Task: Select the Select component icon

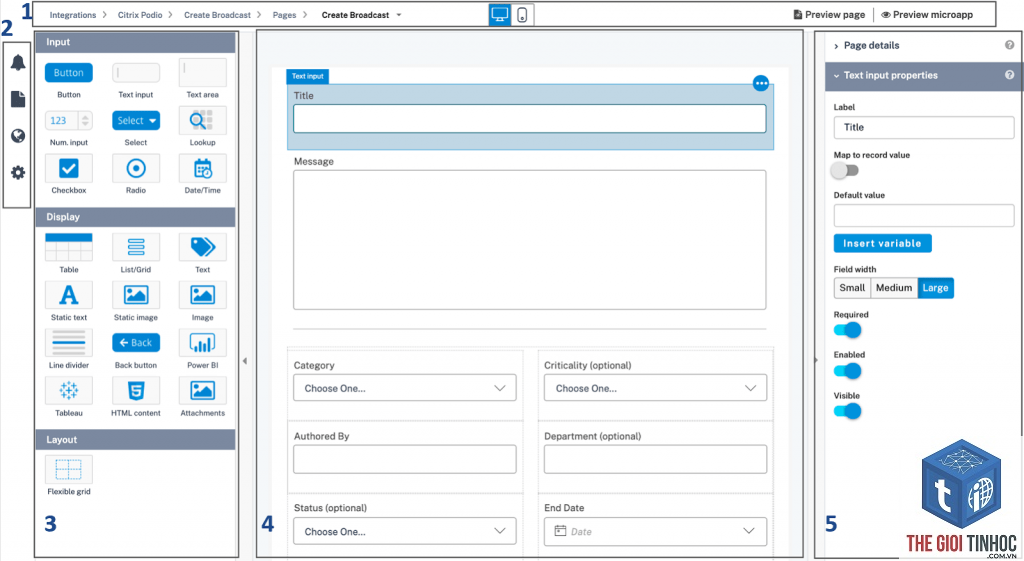Action: [x=136, y=120]
